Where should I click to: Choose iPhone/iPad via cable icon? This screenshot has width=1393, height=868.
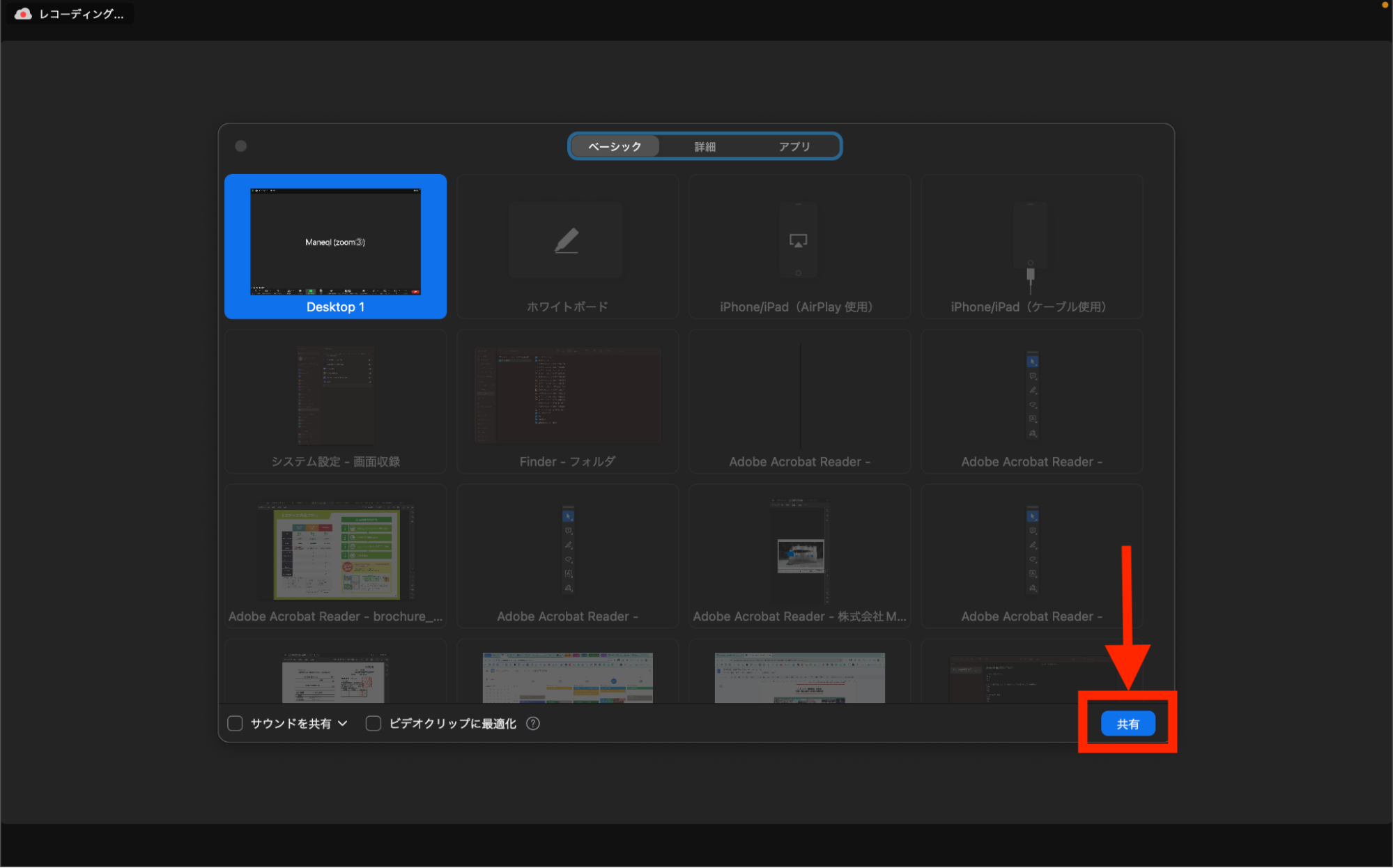[1030, 244]
